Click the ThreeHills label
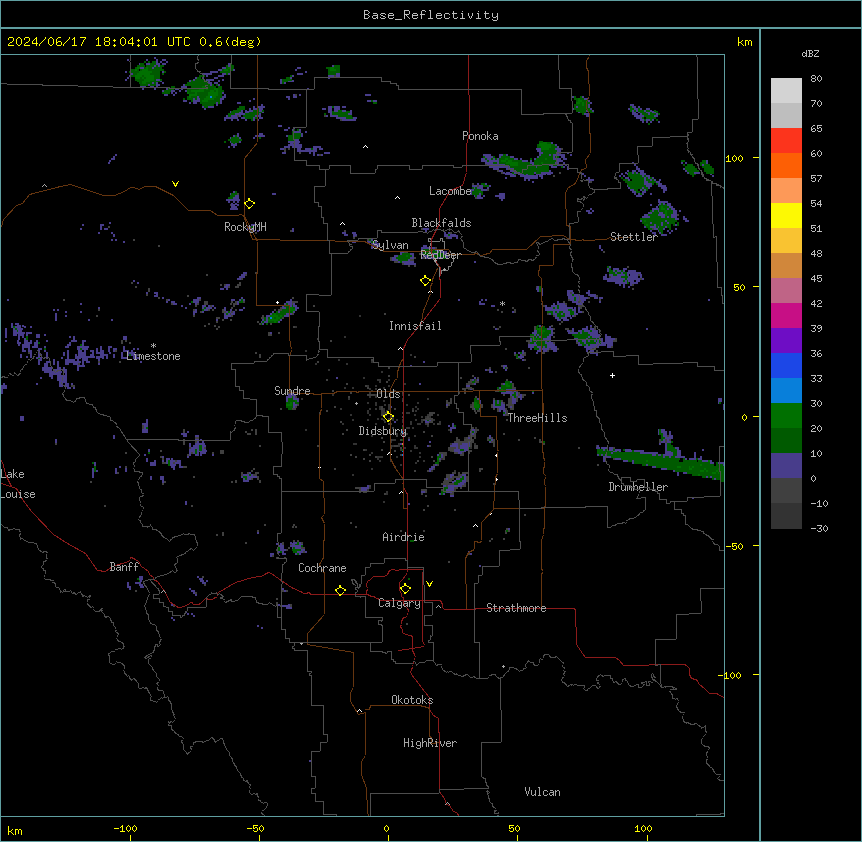 click(x=537, y=418)
